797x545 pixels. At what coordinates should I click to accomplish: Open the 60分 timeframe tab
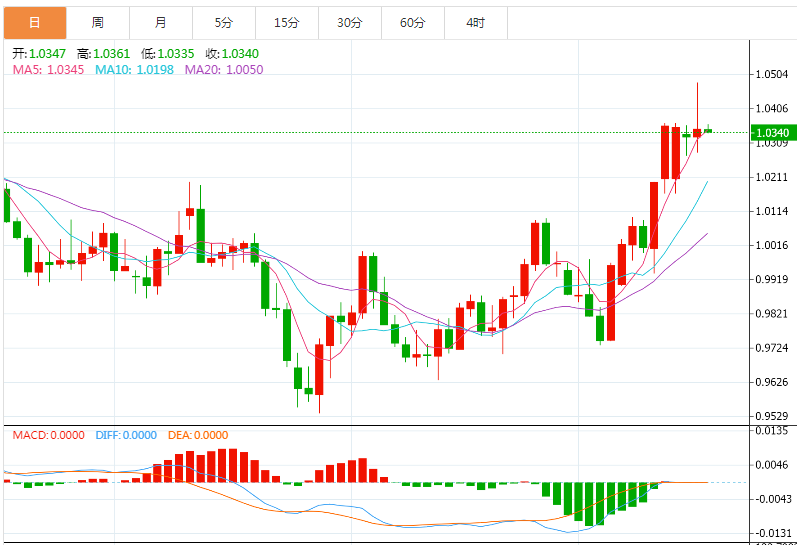click(x=413, y=23)
